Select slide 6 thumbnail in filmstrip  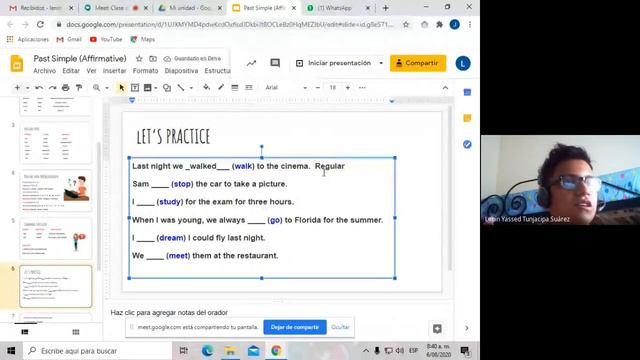(x=56, y=286)
